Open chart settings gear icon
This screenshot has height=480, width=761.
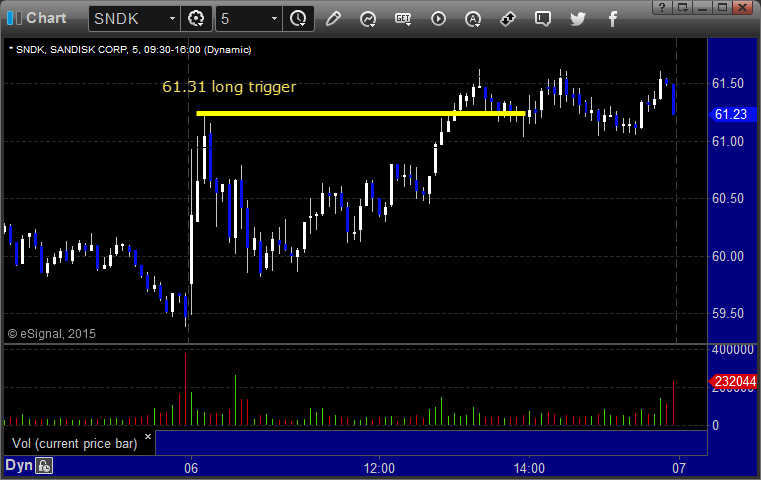pyautogui.click(x=196, y=19)
